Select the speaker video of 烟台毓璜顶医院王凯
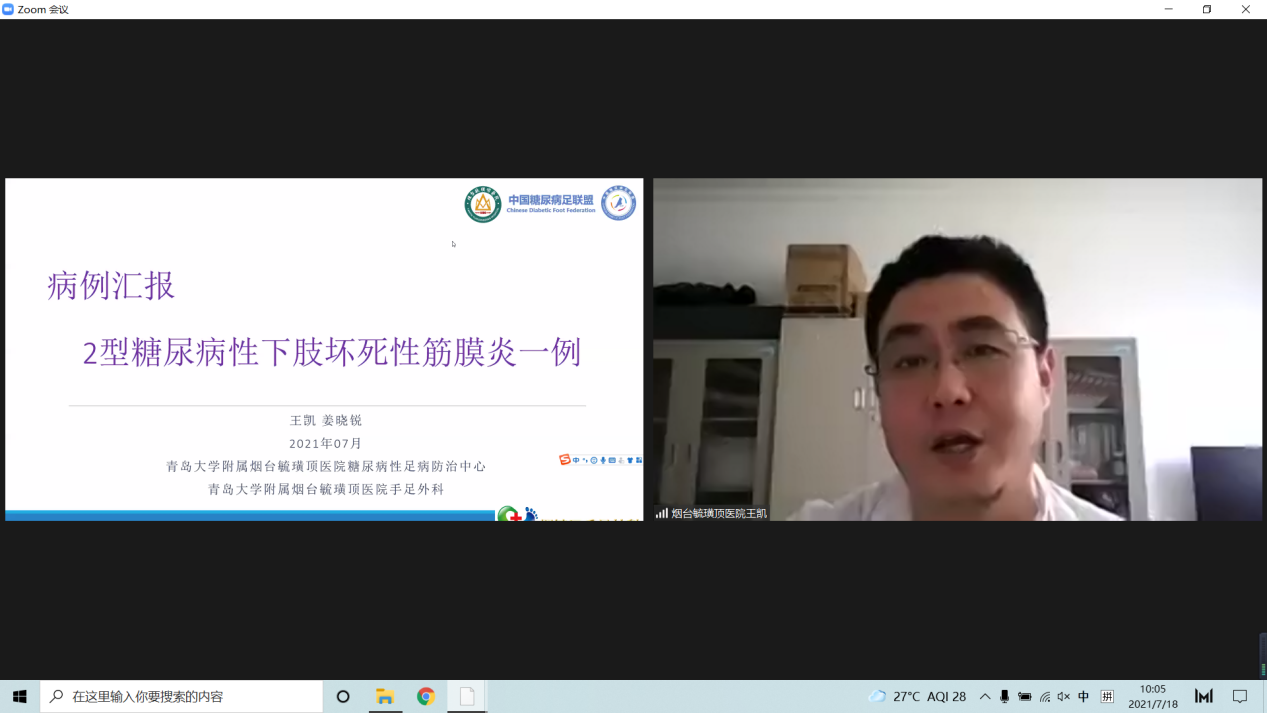 957,349
